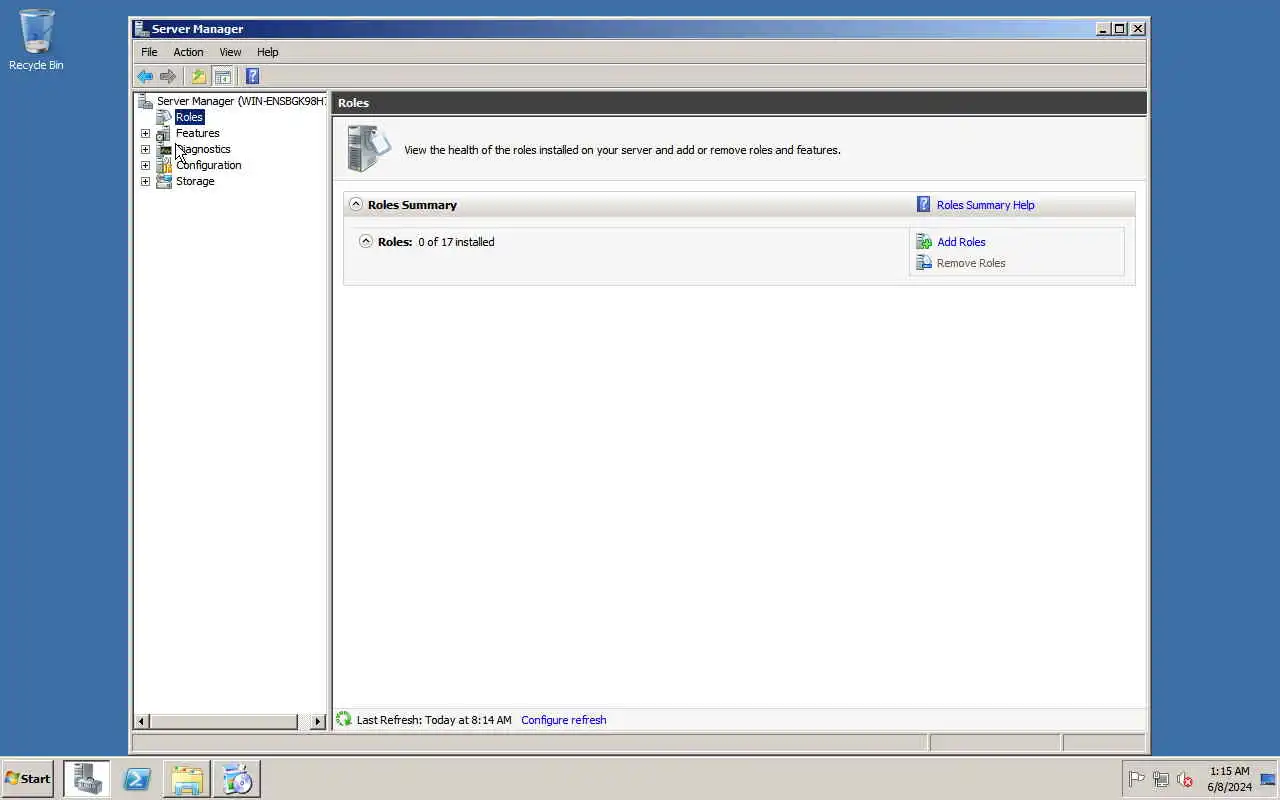Select Storage label in the tree

[195, 181]
